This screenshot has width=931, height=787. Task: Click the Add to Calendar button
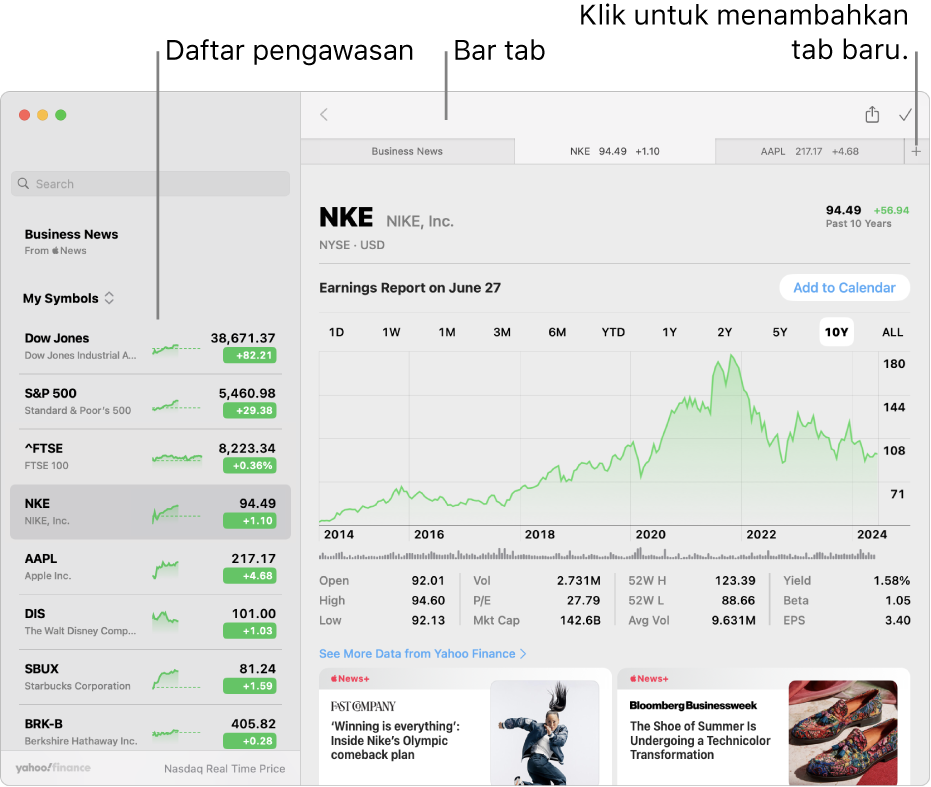pyautogui.click(x=844, y=287)
